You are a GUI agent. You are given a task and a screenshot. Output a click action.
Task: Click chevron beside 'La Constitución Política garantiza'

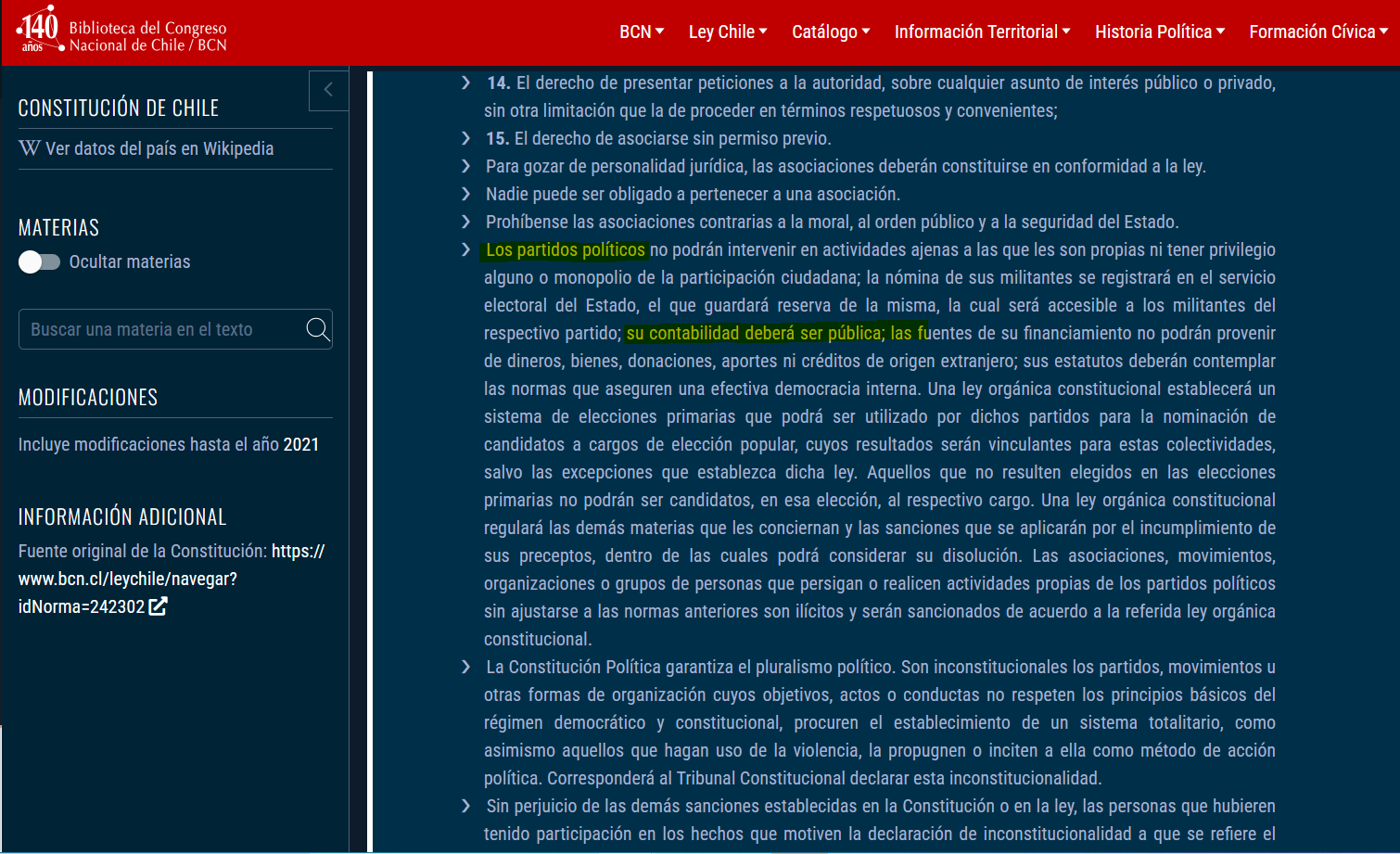465,668
